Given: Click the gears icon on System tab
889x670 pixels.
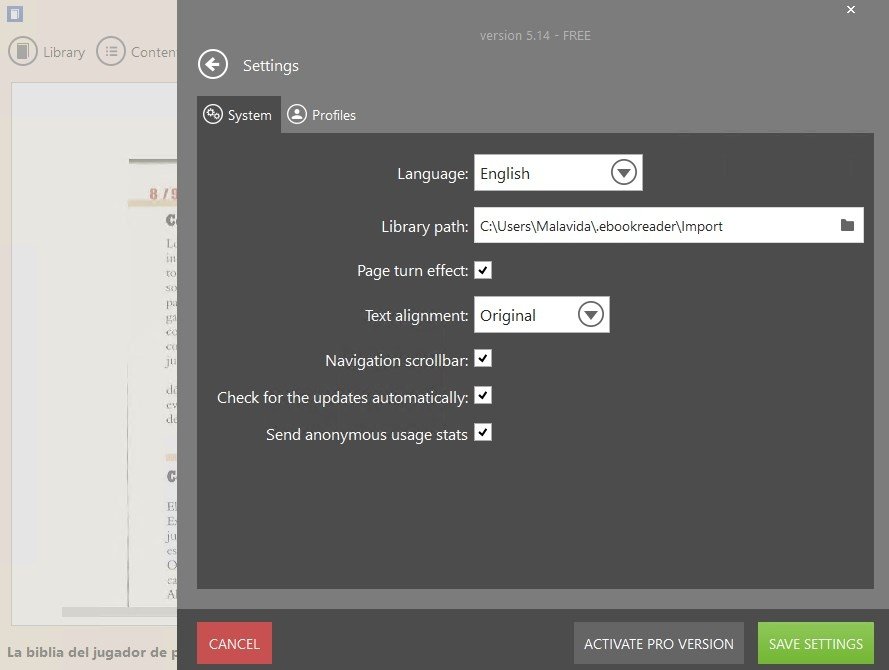Looking at the screenshot, I should click(212, 115).
